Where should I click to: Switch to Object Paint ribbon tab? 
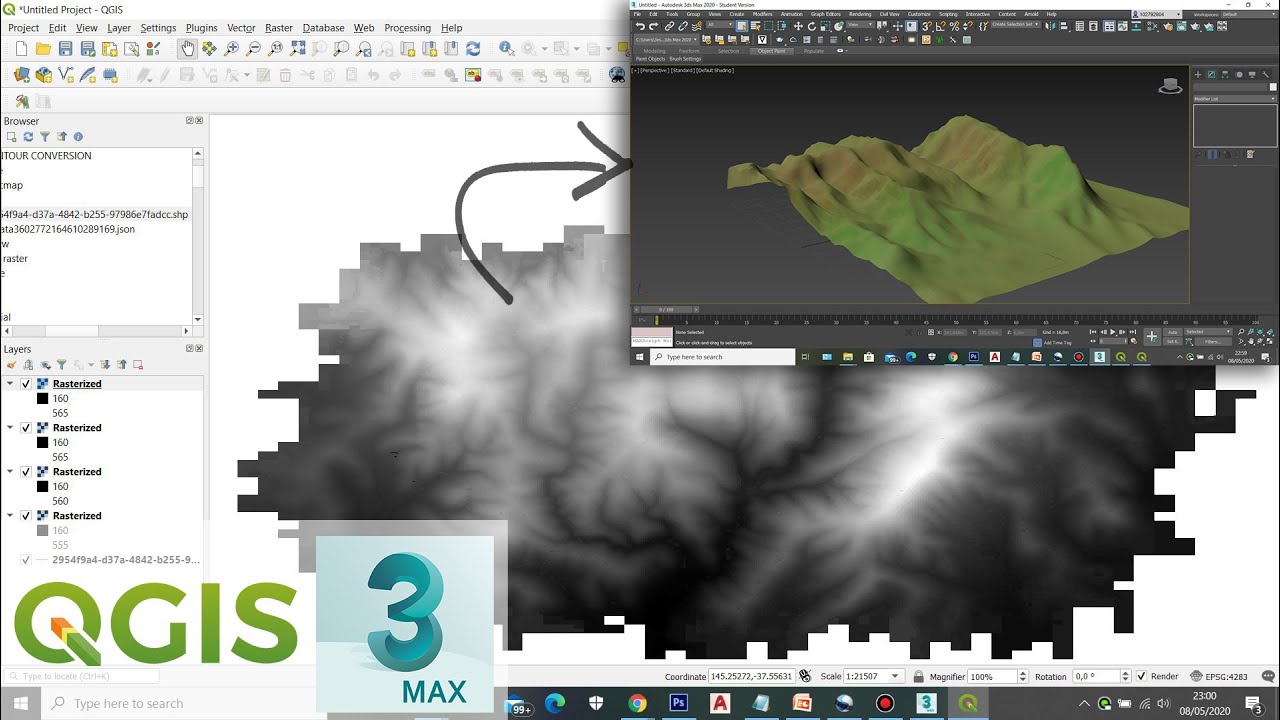point(772,51)
